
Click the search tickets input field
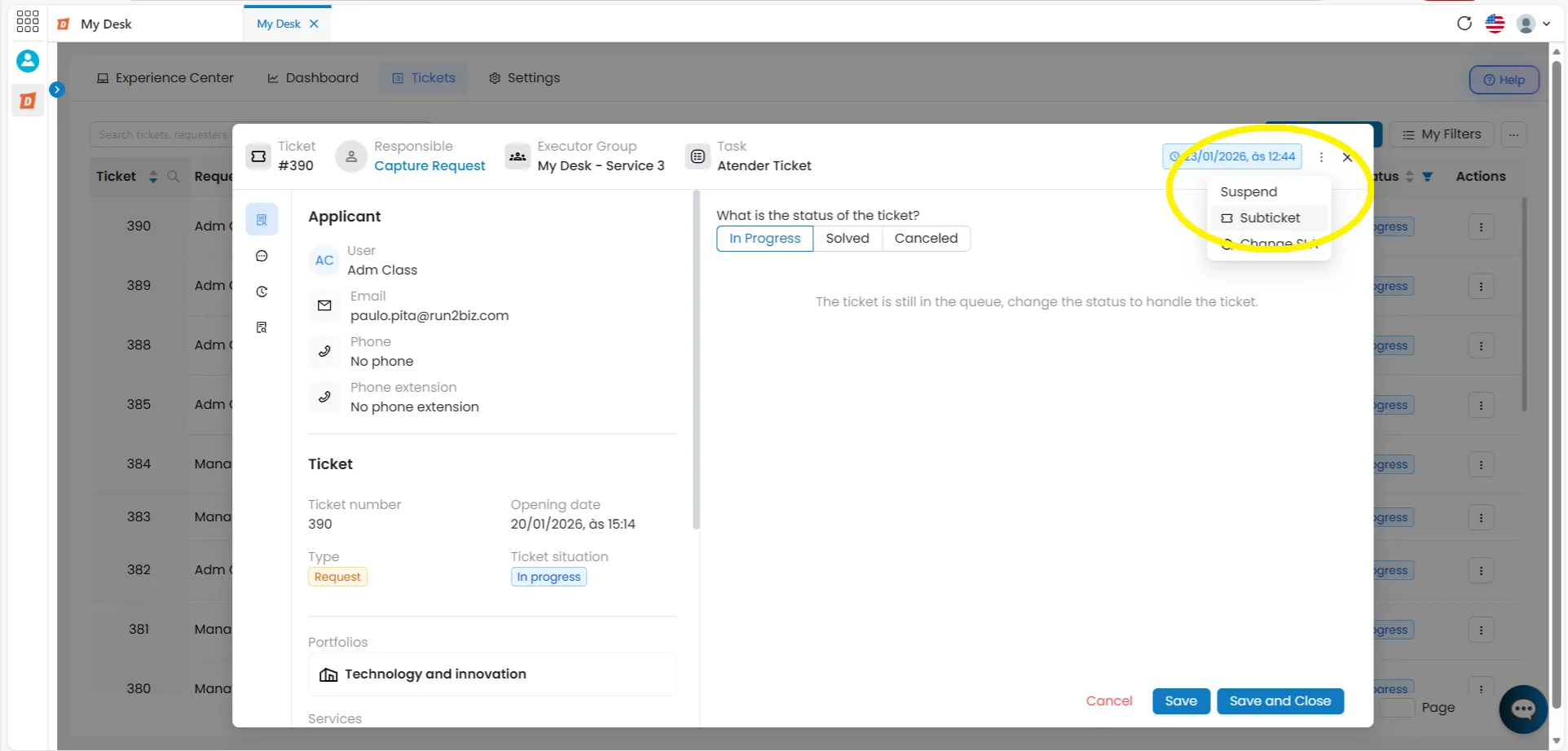[161, 134]
